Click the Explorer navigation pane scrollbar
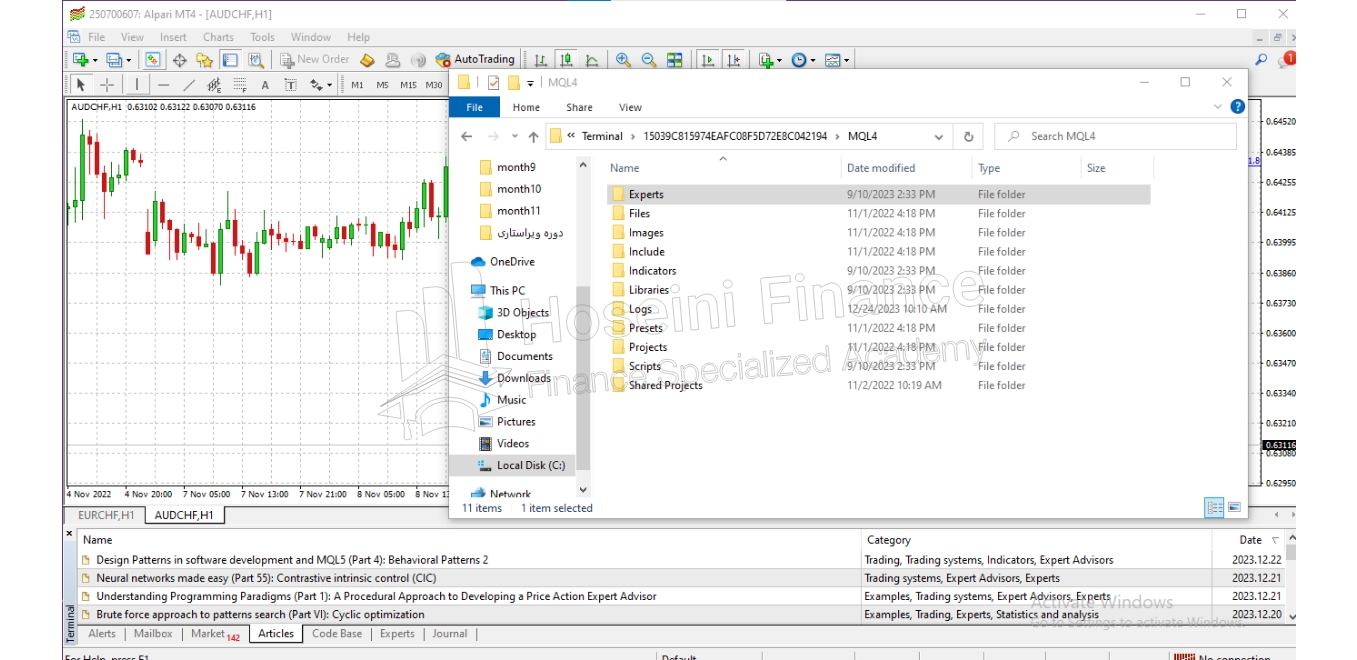 tap(583, 380)
